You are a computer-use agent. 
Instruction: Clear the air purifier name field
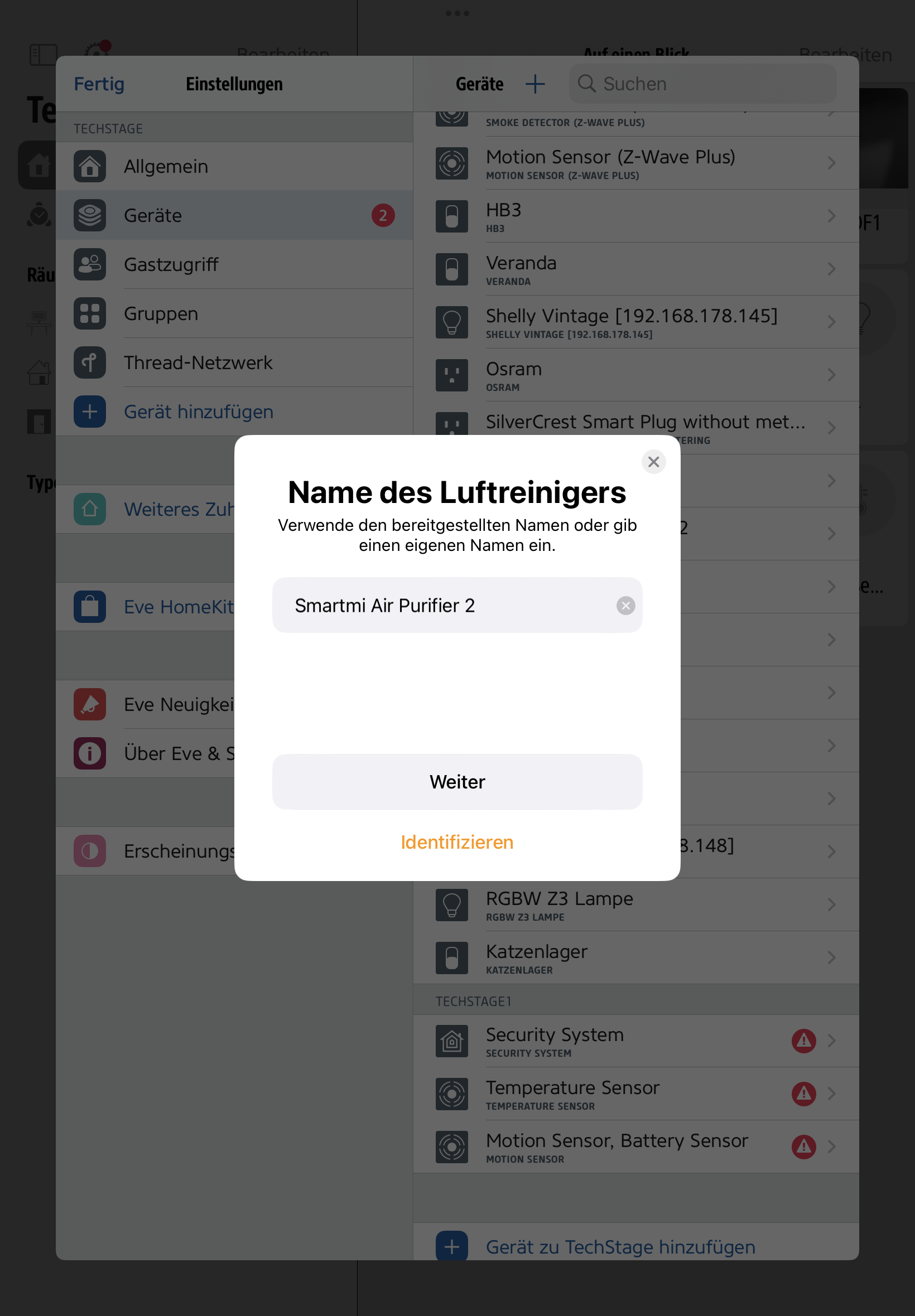coord(625,606)
